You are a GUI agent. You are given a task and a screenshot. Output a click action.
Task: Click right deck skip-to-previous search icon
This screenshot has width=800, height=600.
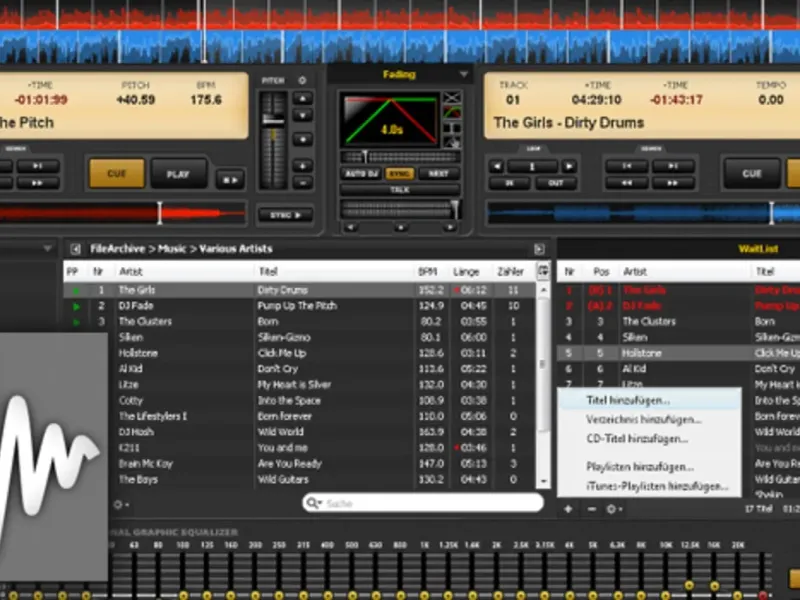(627, 166)
